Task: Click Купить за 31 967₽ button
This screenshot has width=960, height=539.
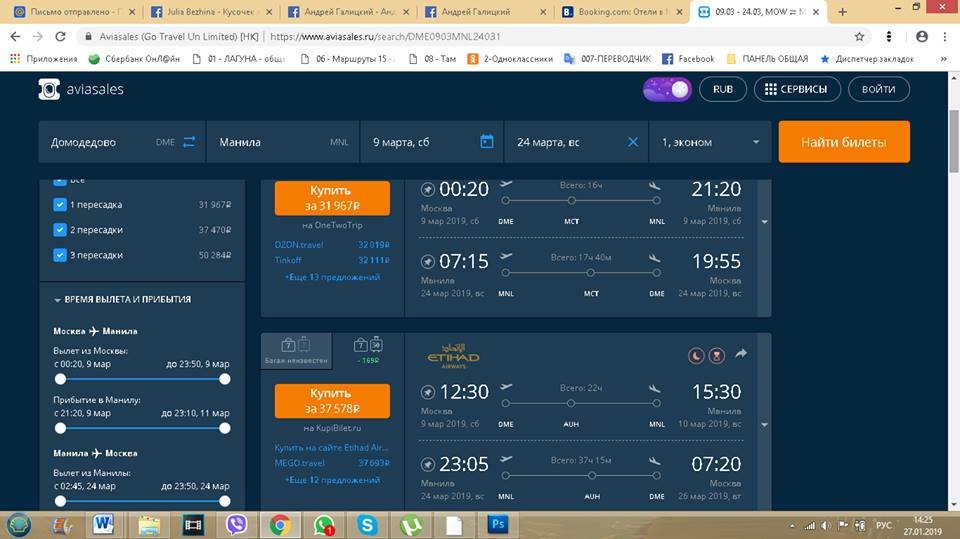Action: tap(332, 198)
